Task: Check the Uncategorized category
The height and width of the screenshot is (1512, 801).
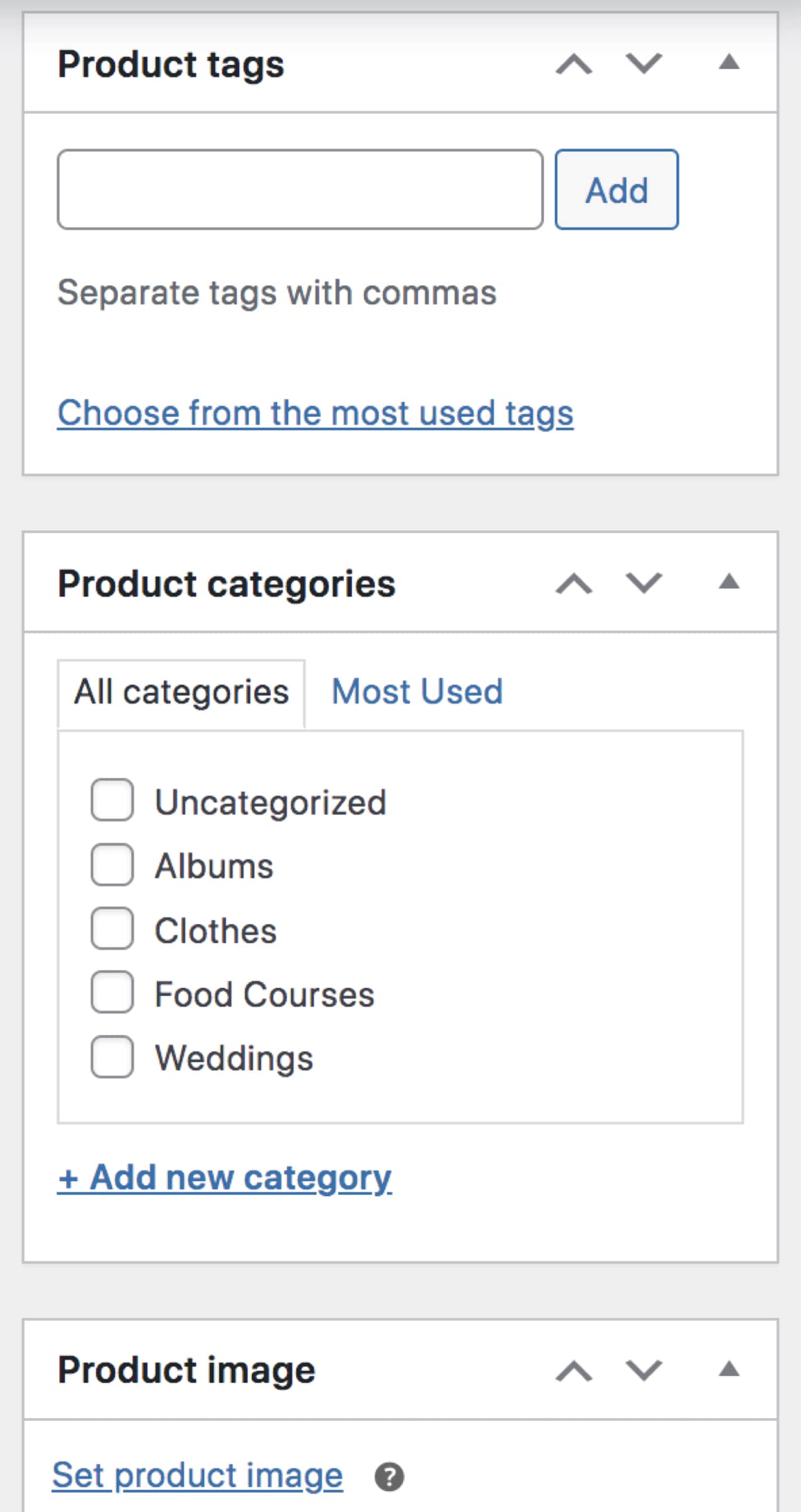Action: [112, 800]
